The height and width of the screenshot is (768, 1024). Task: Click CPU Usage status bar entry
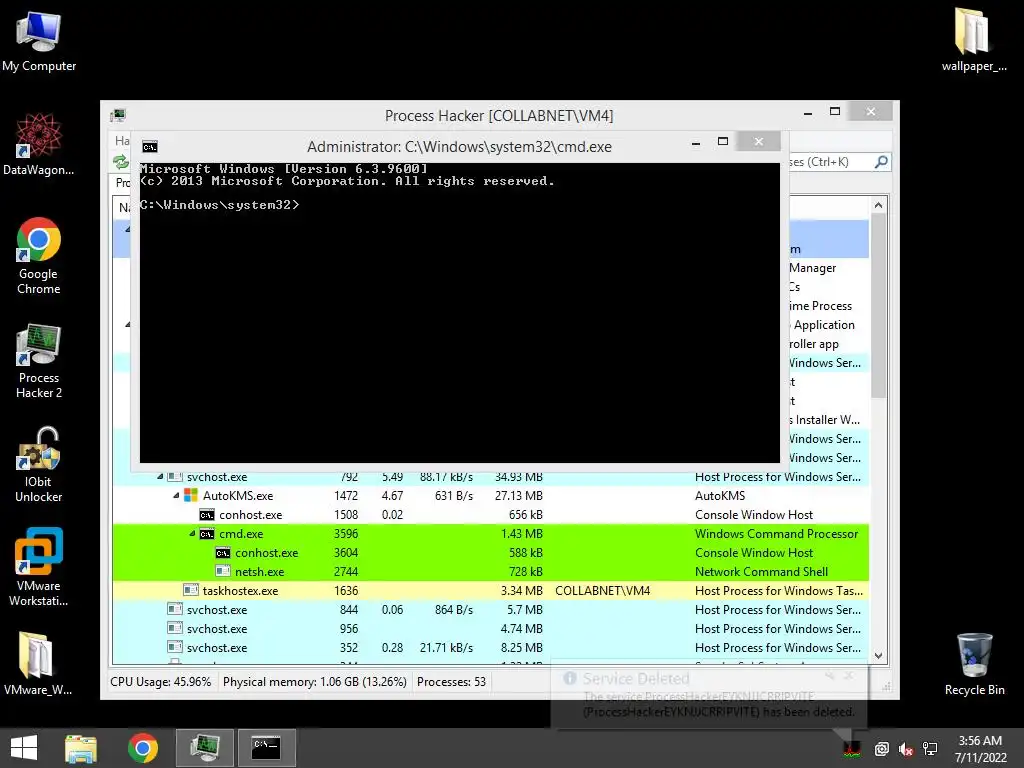[x=161, y=682]
